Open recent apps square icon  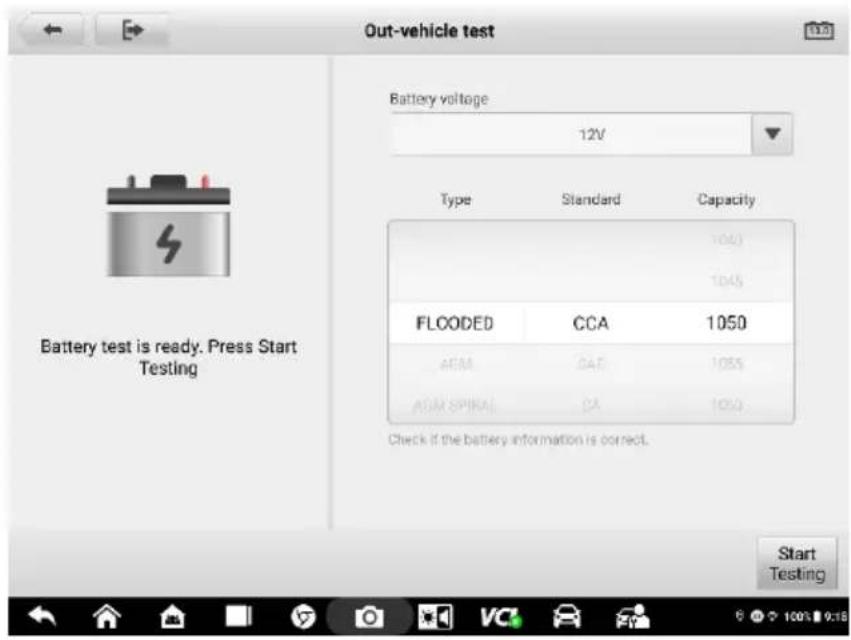pos(238,617)
